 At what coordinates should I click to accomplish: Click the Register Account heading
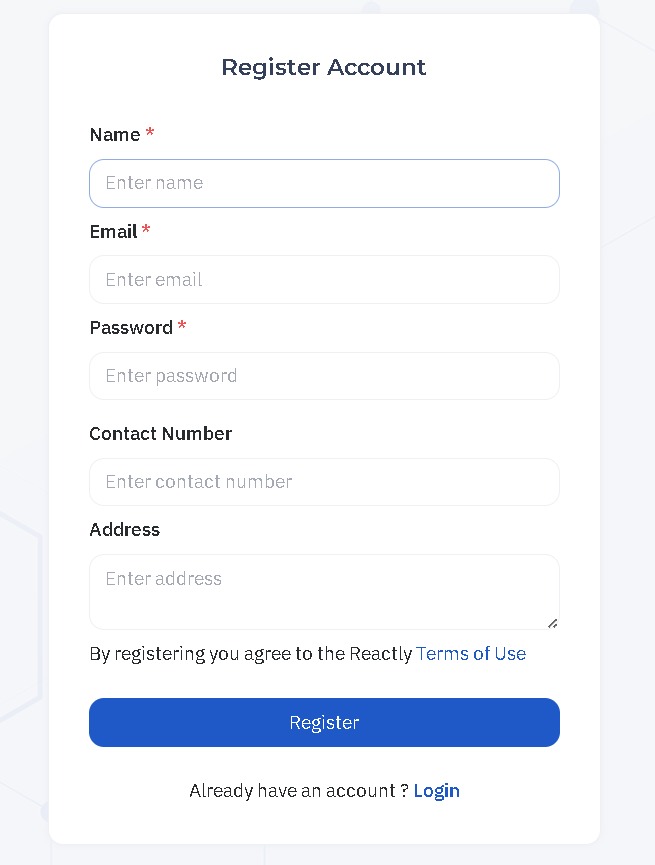tap(324, 68)
